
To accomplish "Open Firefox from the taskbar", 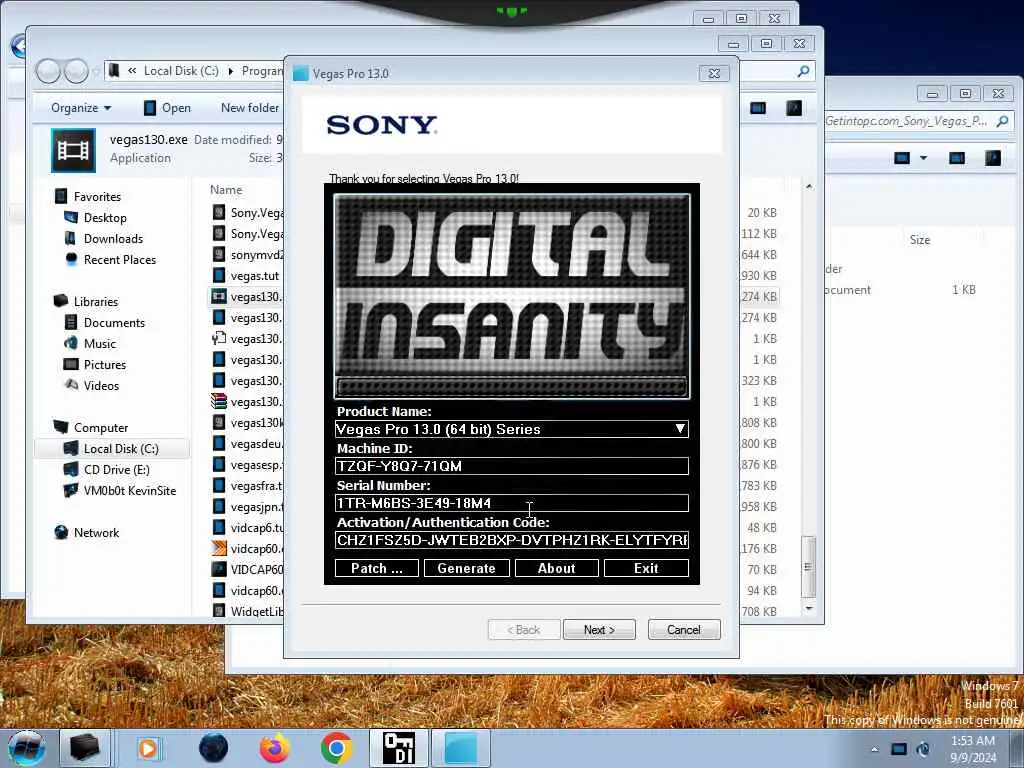I will pyautogui.click(x=274, y=748).
